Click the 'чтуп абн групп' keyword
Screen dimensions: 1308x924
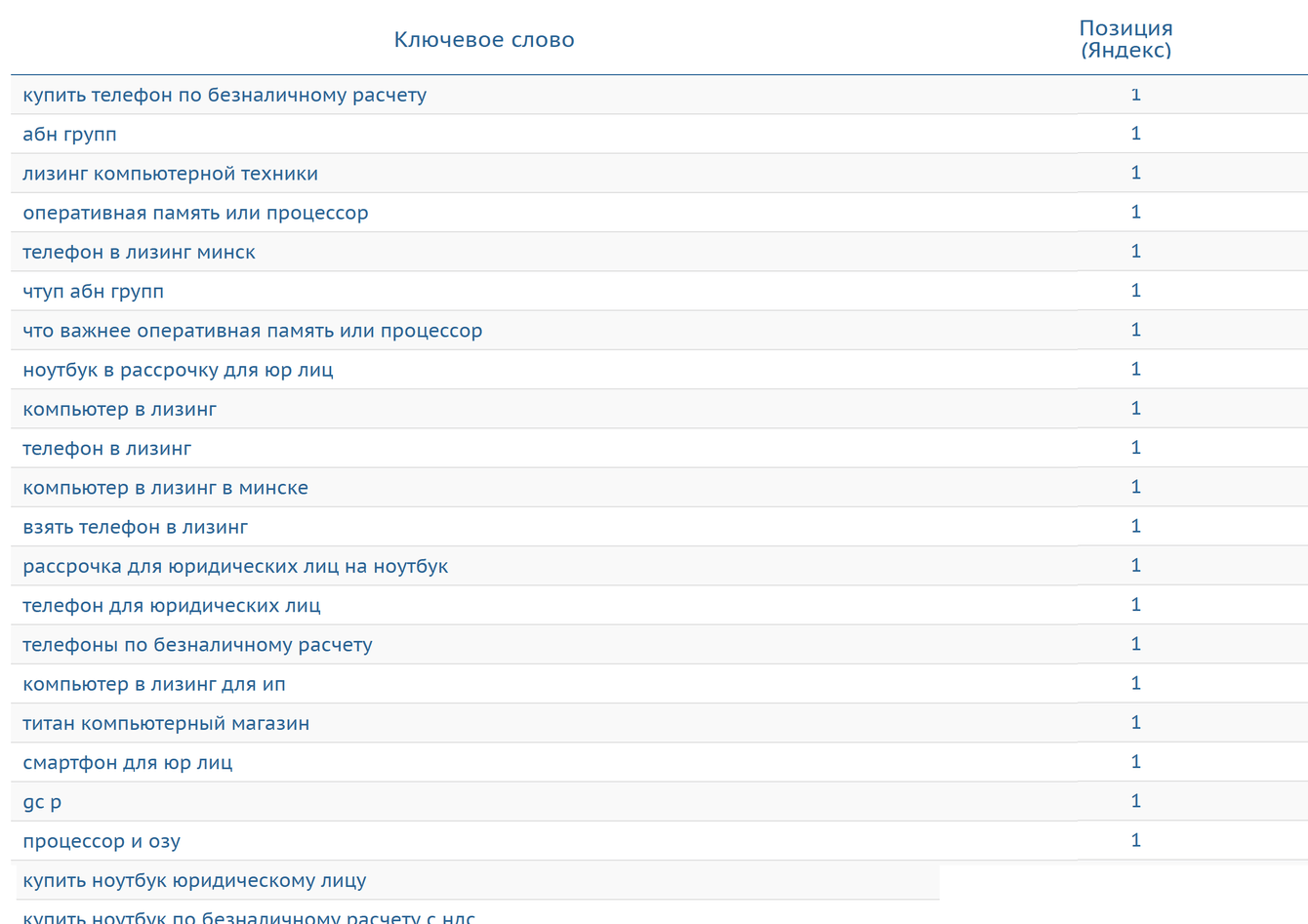93,292
